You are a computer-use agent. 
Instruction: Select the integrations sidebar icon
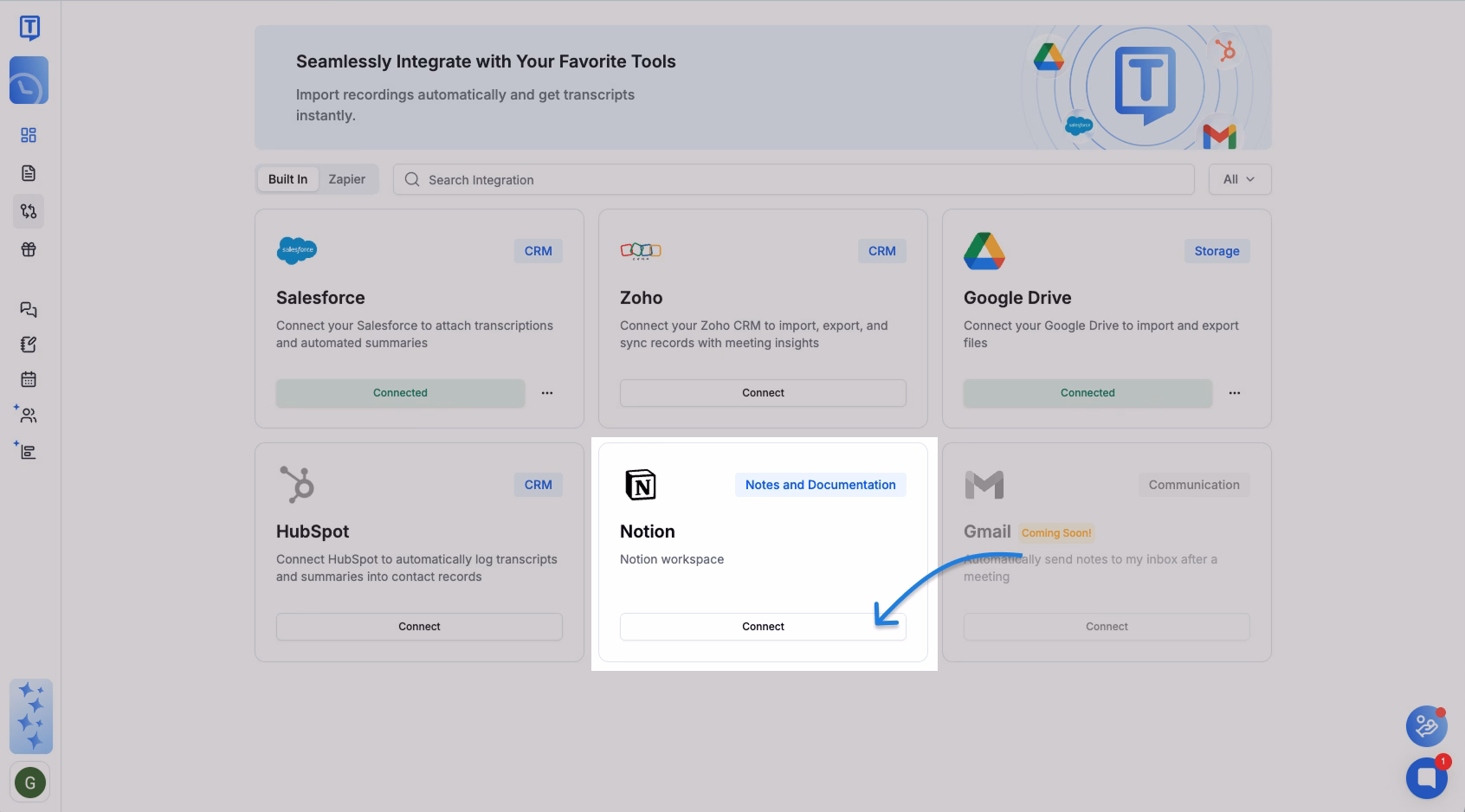tap(29, 211)
